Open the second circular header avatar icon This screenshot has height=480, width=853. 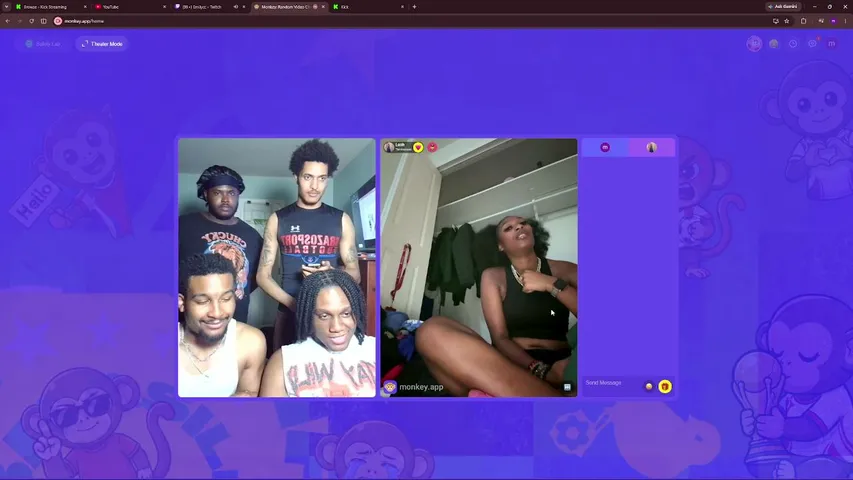774,44
